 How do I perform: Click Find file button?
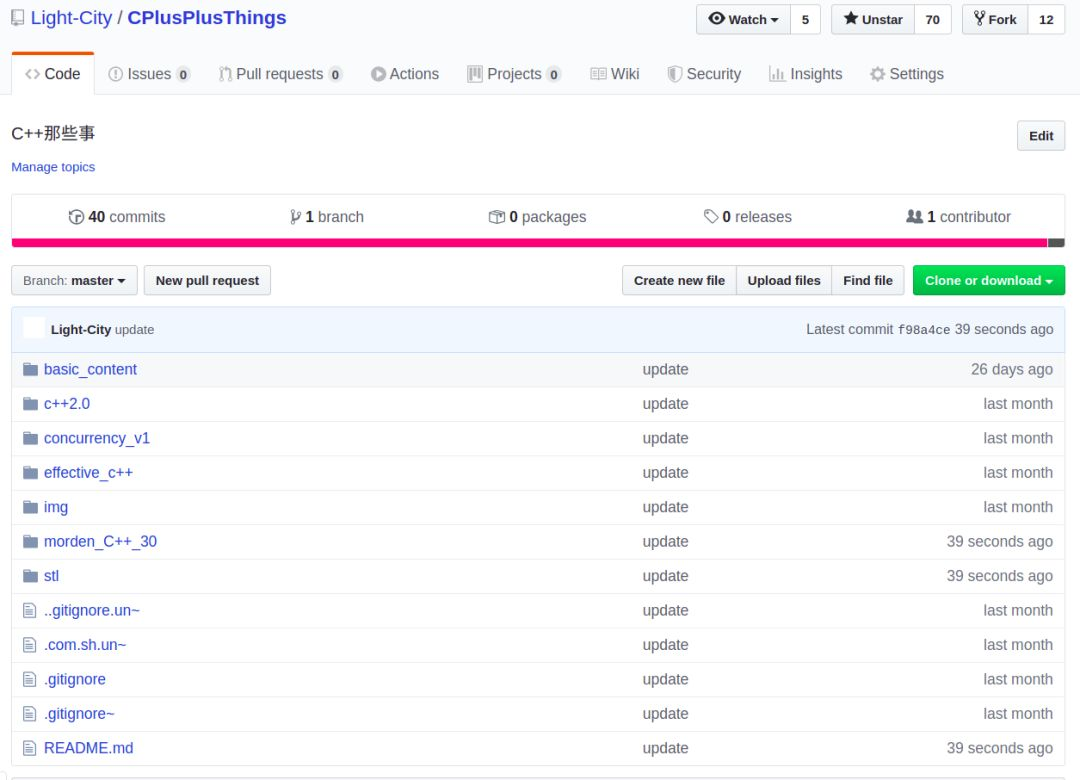(x=868, y=280)
